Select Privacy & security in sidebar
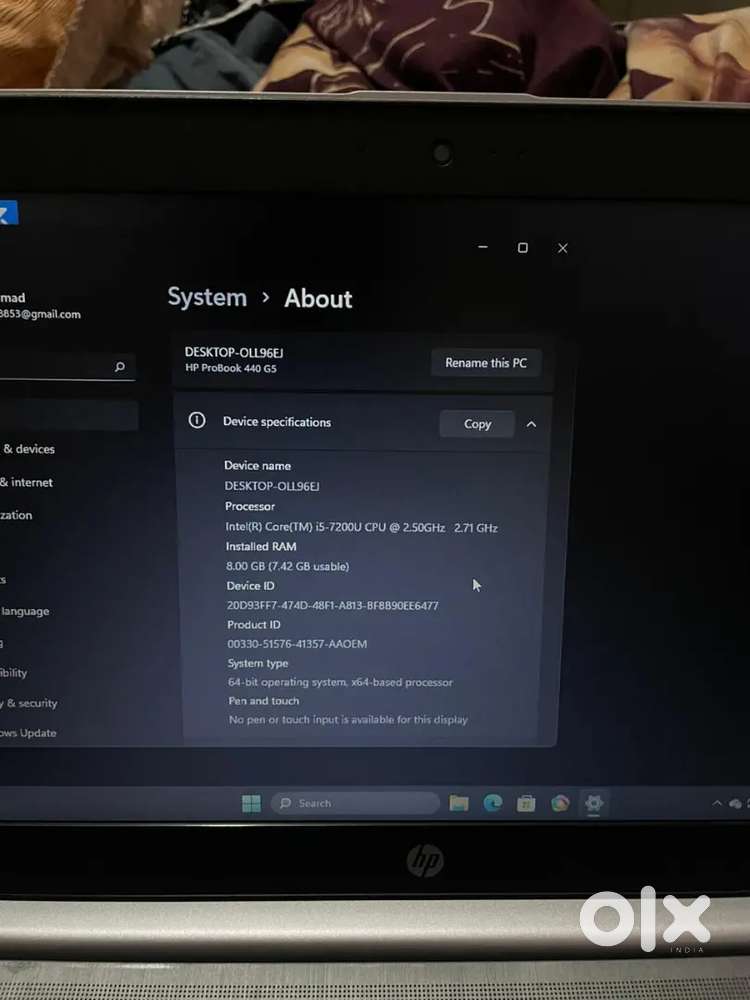Screen dimensions: 750x1000 click(30, 703)
